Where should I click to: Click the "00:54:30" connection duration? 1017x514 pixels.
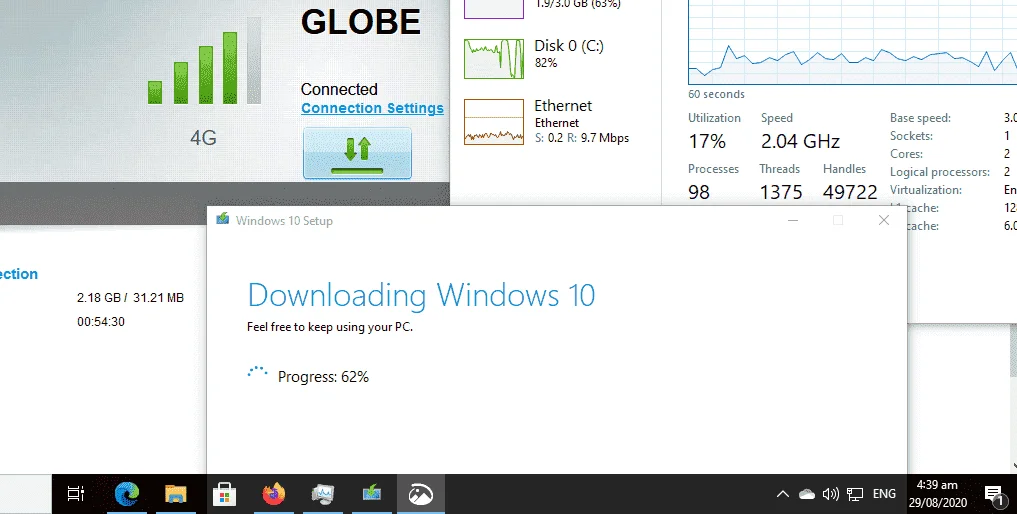[101, 322]
